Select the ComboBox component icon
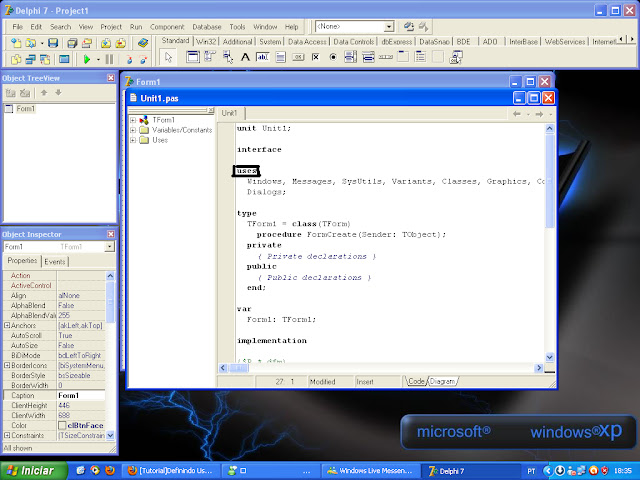Image resolution: width=640 pixels, height=480 pixels. tap(368, 57)
